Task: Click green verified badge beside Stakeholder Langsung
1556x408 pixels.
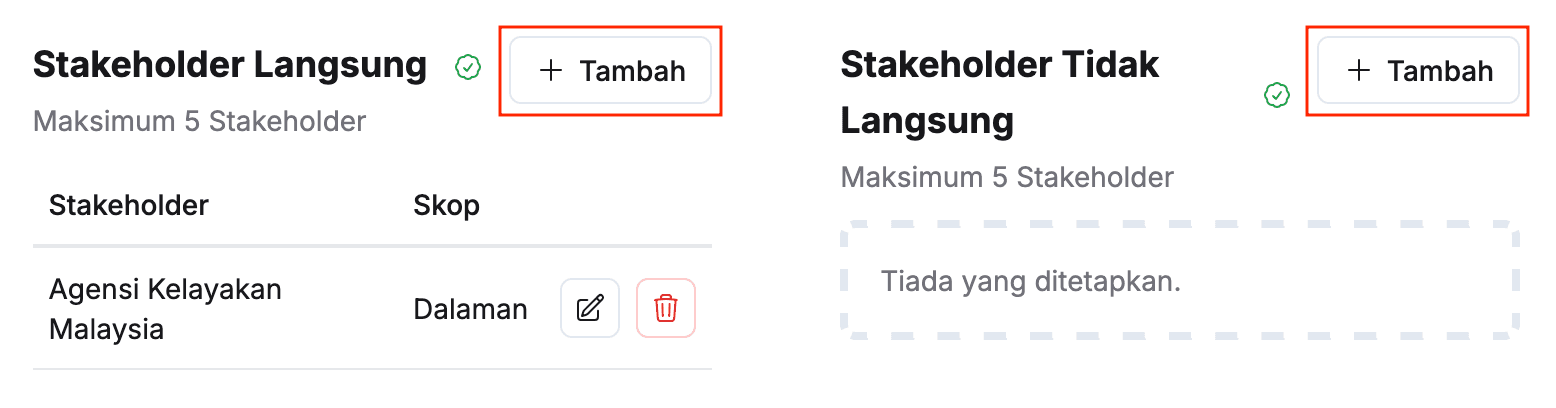Action: pyautogui.click(x=468, y=67)
